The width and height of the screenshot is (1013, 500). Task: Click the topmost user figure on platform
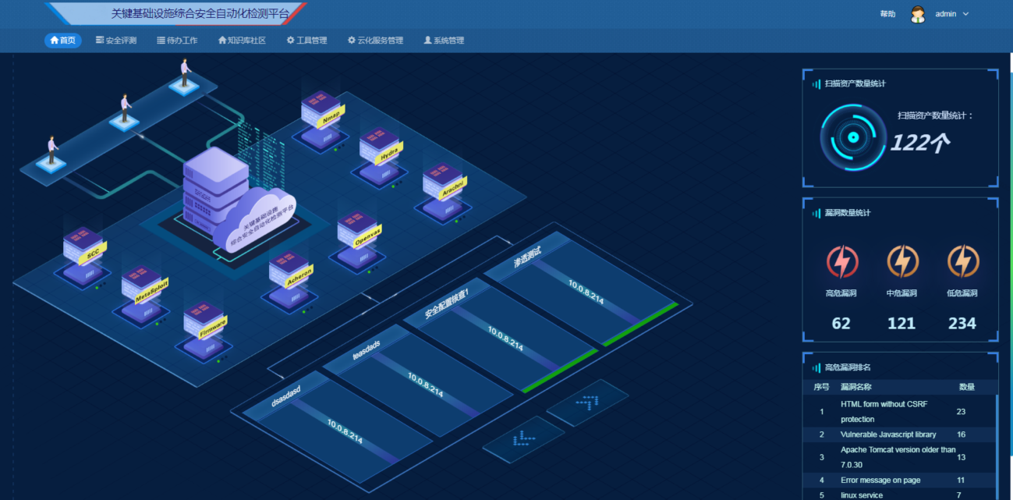click(184, 78)
